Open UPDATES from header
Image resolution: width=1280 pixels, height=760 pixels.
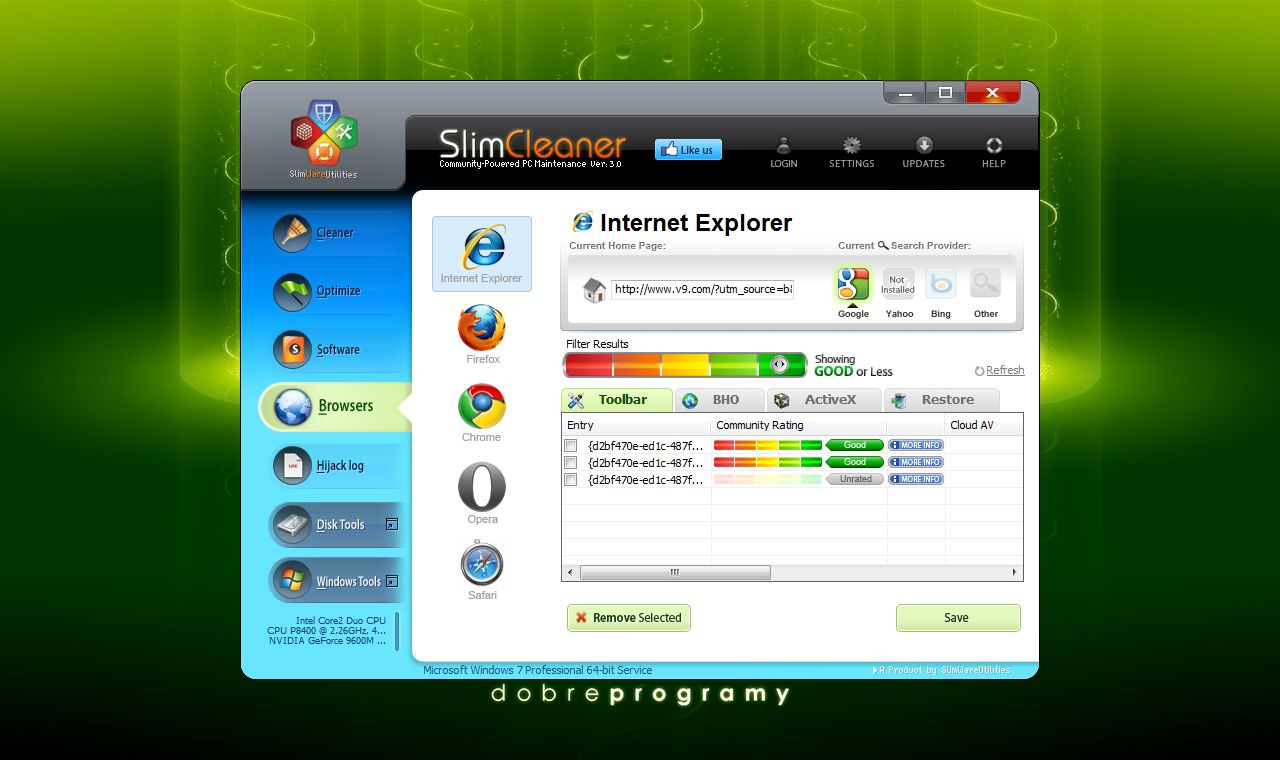pyautogui.click(x=924, y=152)
